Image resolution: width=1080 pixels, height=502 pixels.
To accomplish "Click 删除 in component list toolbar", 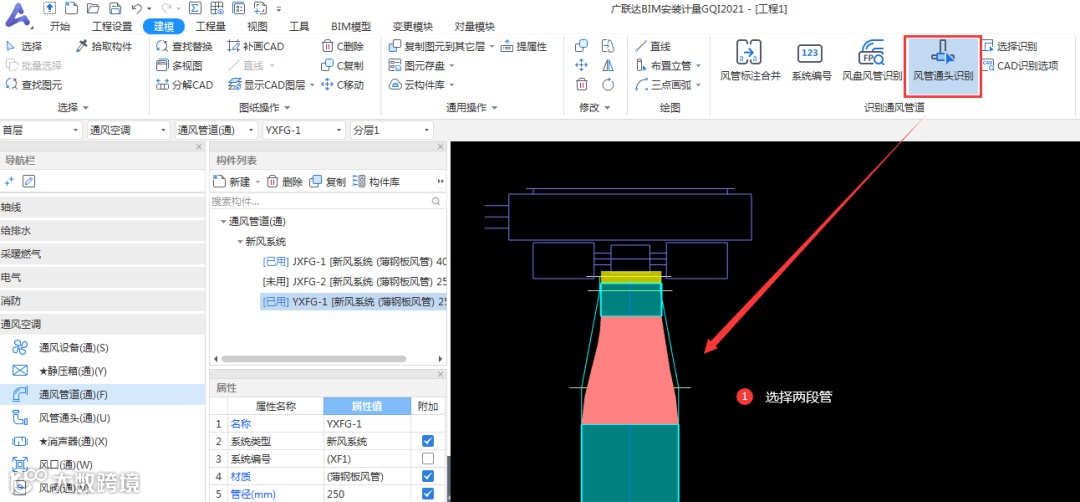I will (x=284, y=182).
